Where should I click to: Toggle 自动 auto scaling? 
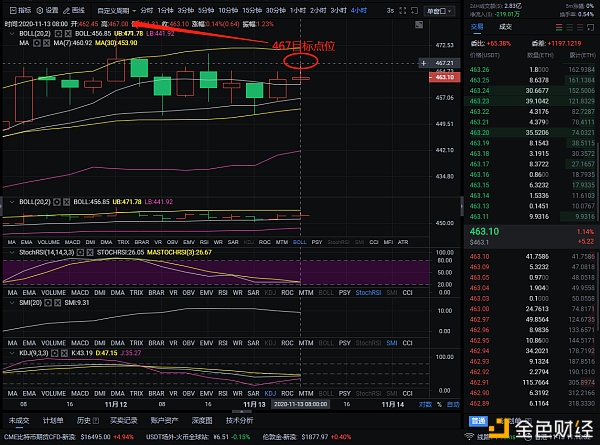pyautogui.click(x=453, y=404)
